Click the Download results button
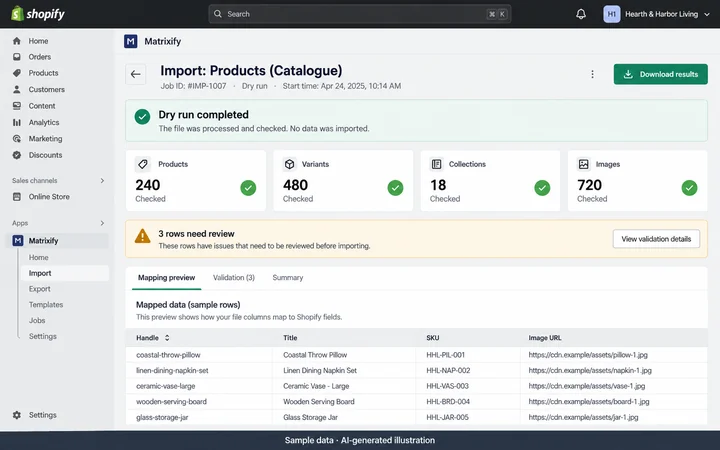Viewport: 720px width, 450px height. coord(660,74)
